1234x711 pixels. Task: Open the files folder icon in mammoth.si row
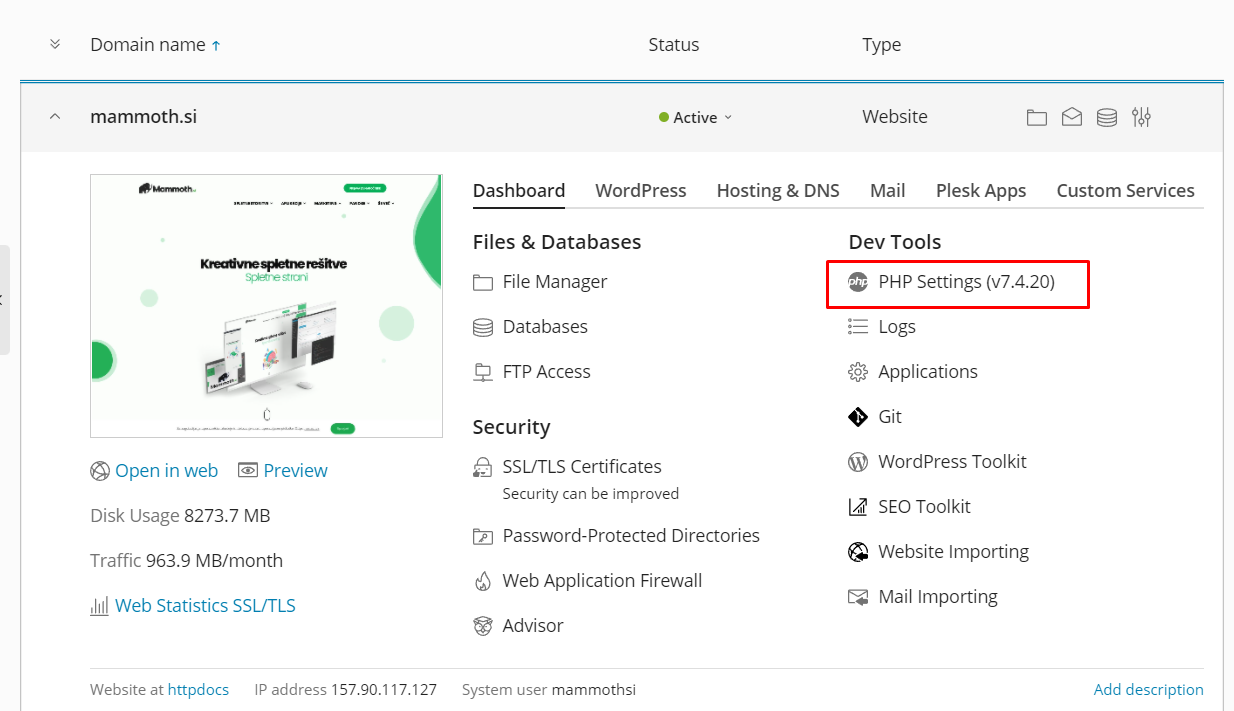[1037, 117]
